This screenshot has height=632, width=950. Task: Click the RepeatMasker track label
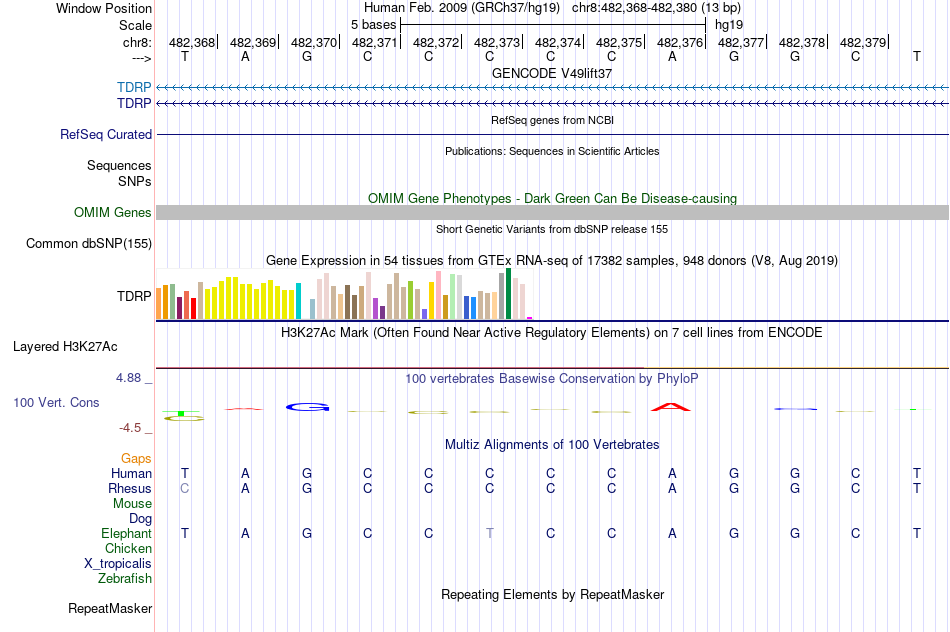pos(110,608)
